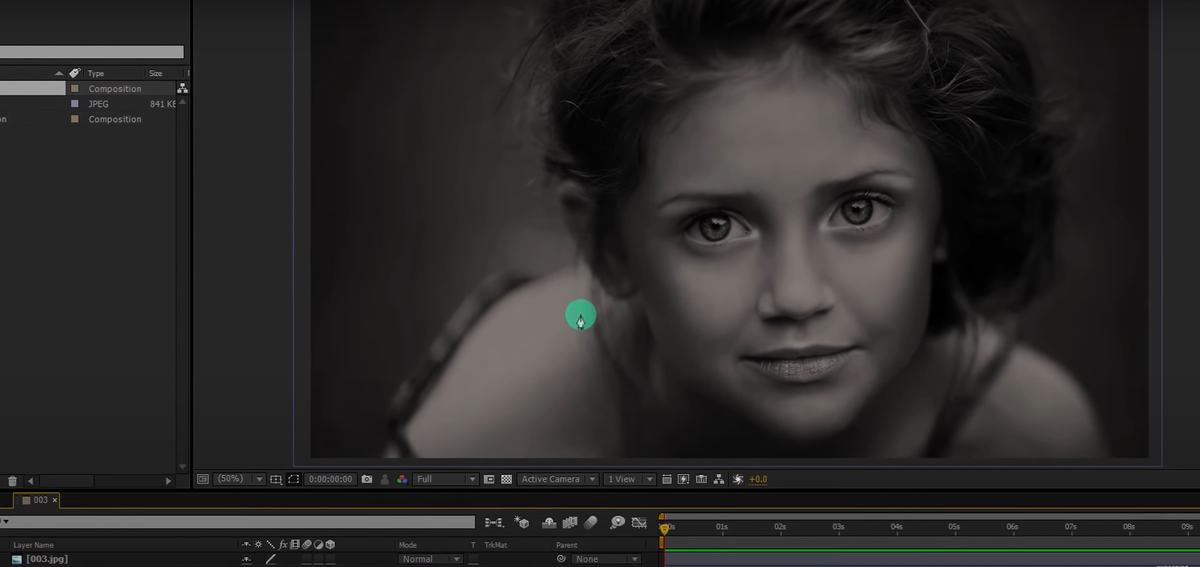Click the 05s mark on time ruler
This screenshot has width=1200, height=567.
click(x=954, y=526)
